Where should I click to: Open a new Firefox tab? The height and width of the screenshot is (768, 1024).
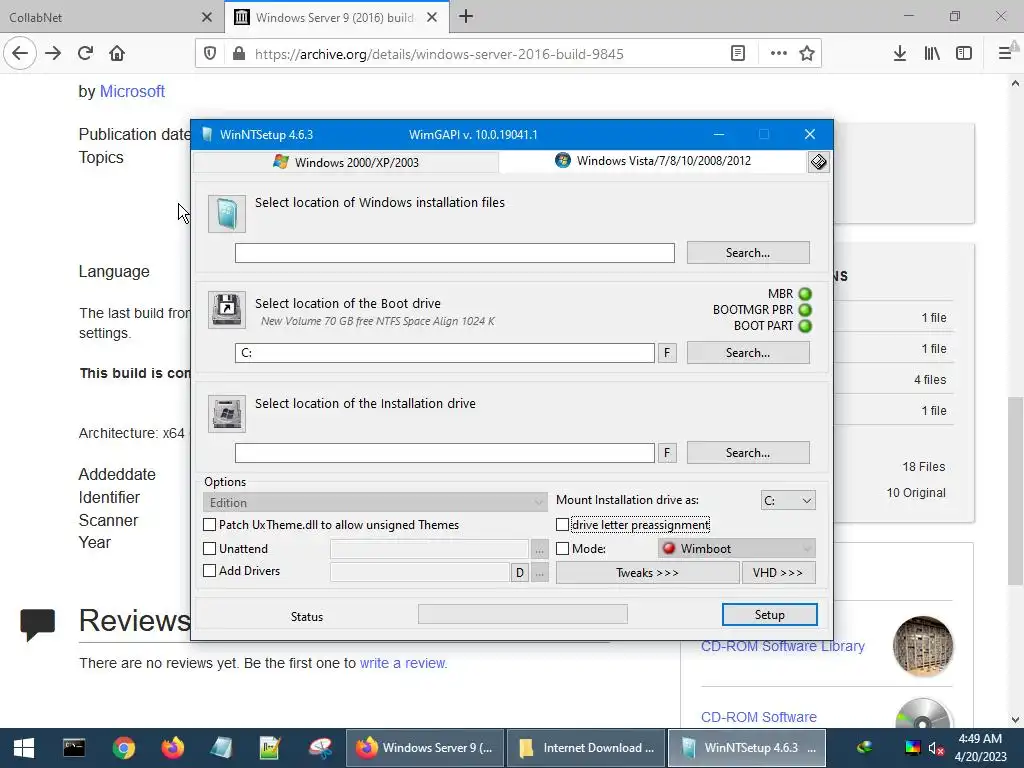click(x=466, y=17)
